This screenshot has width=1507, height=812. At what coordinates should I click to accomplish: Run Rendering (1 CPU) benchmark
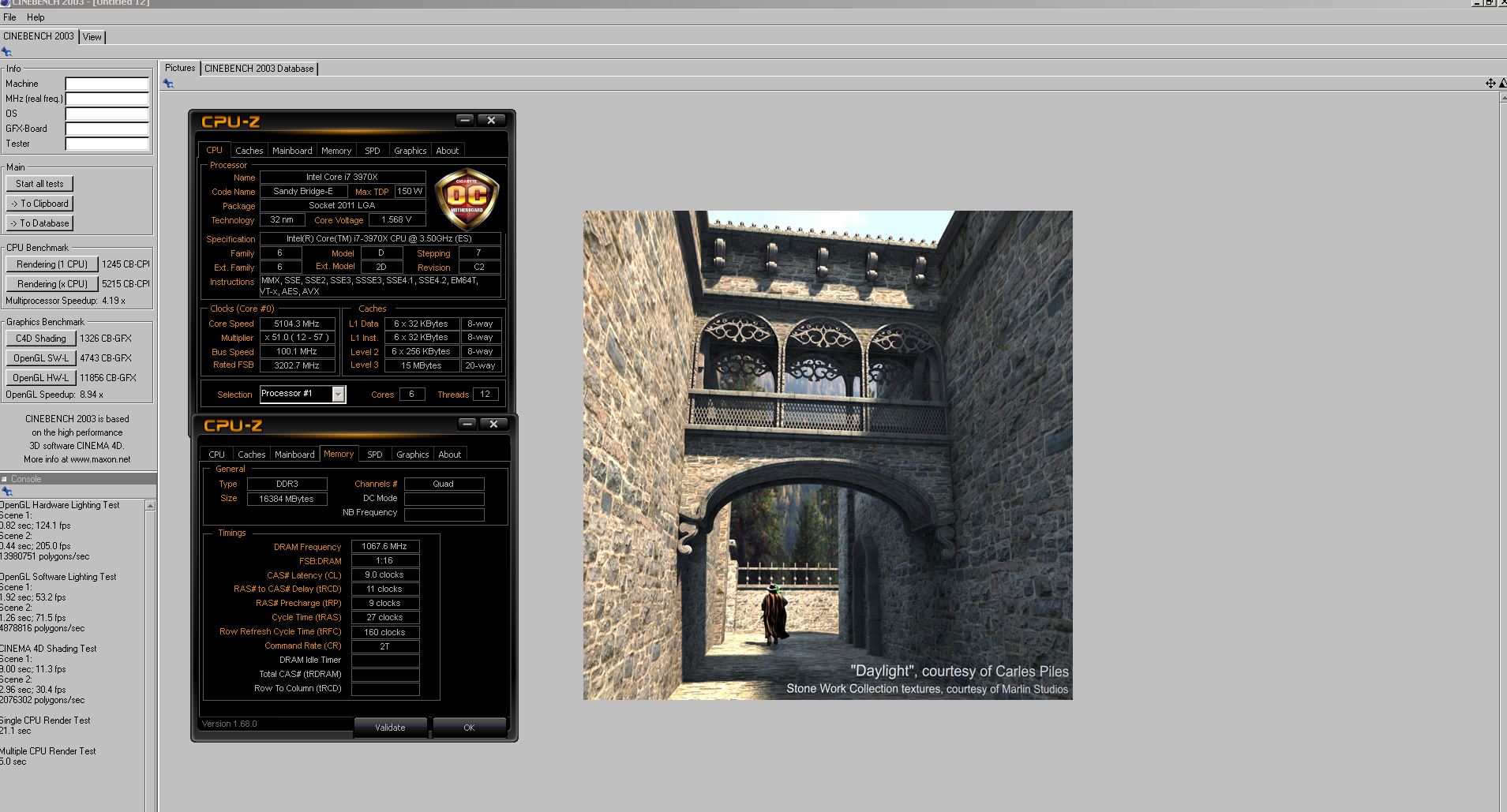(52, 264)
